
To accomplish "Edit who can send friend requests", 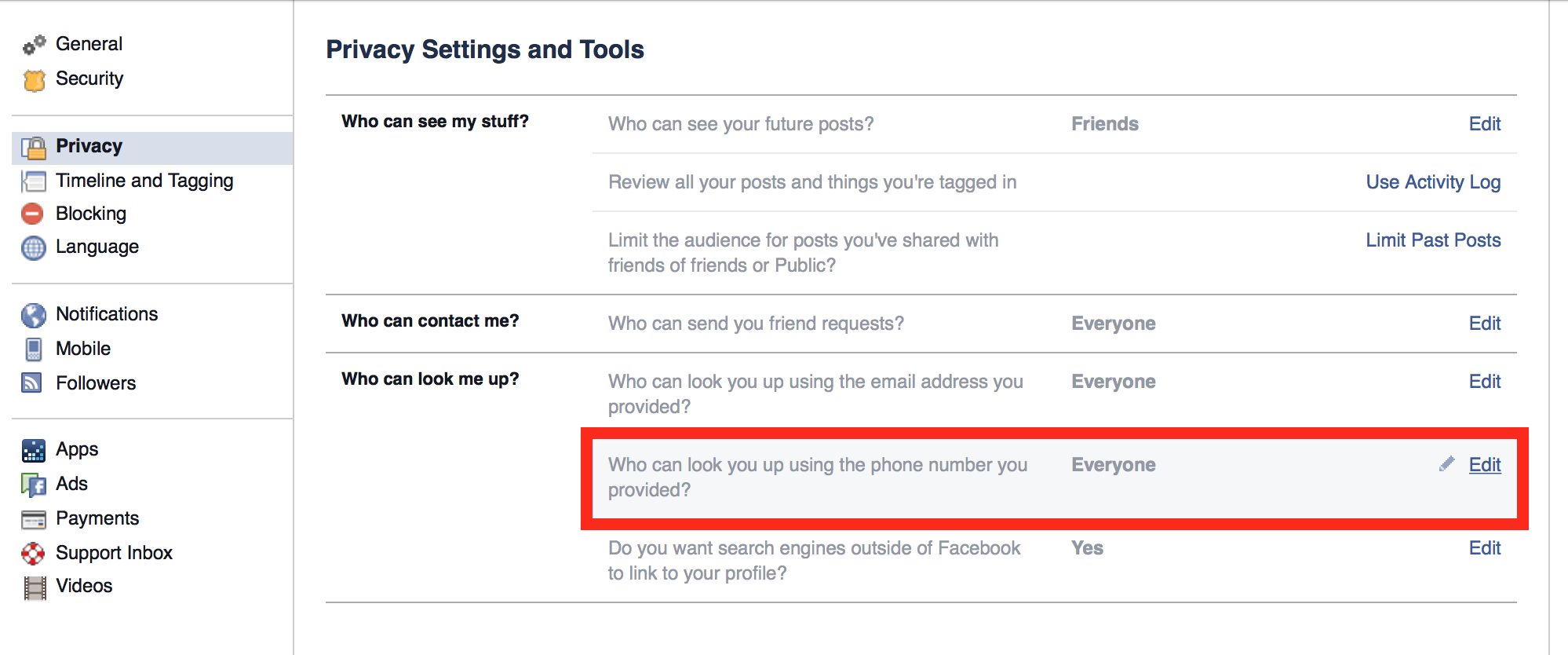I will (x=1485, y=324).
